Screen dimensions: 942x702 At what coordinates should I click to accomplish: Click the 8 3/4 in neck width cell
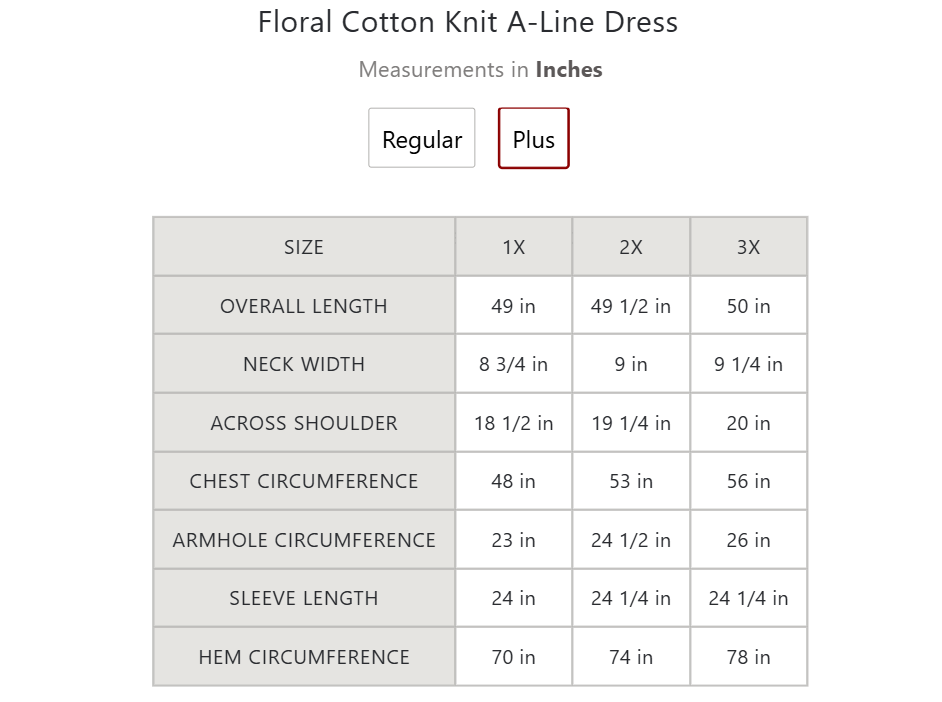pos(514,364)
